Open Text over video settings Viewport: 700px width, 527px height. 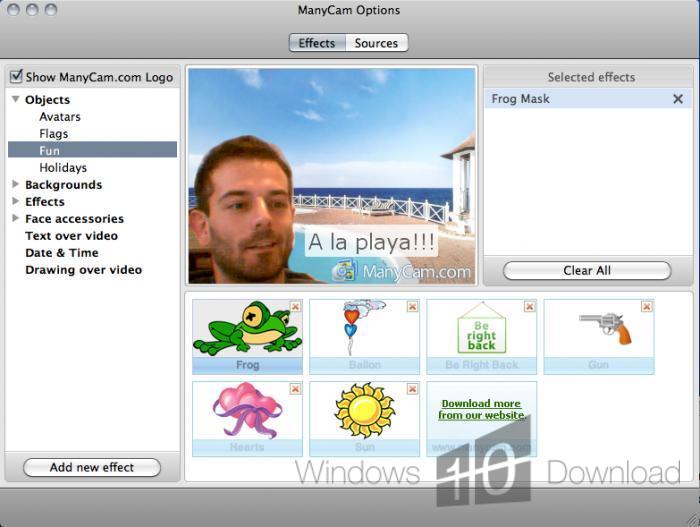(71, 236)
